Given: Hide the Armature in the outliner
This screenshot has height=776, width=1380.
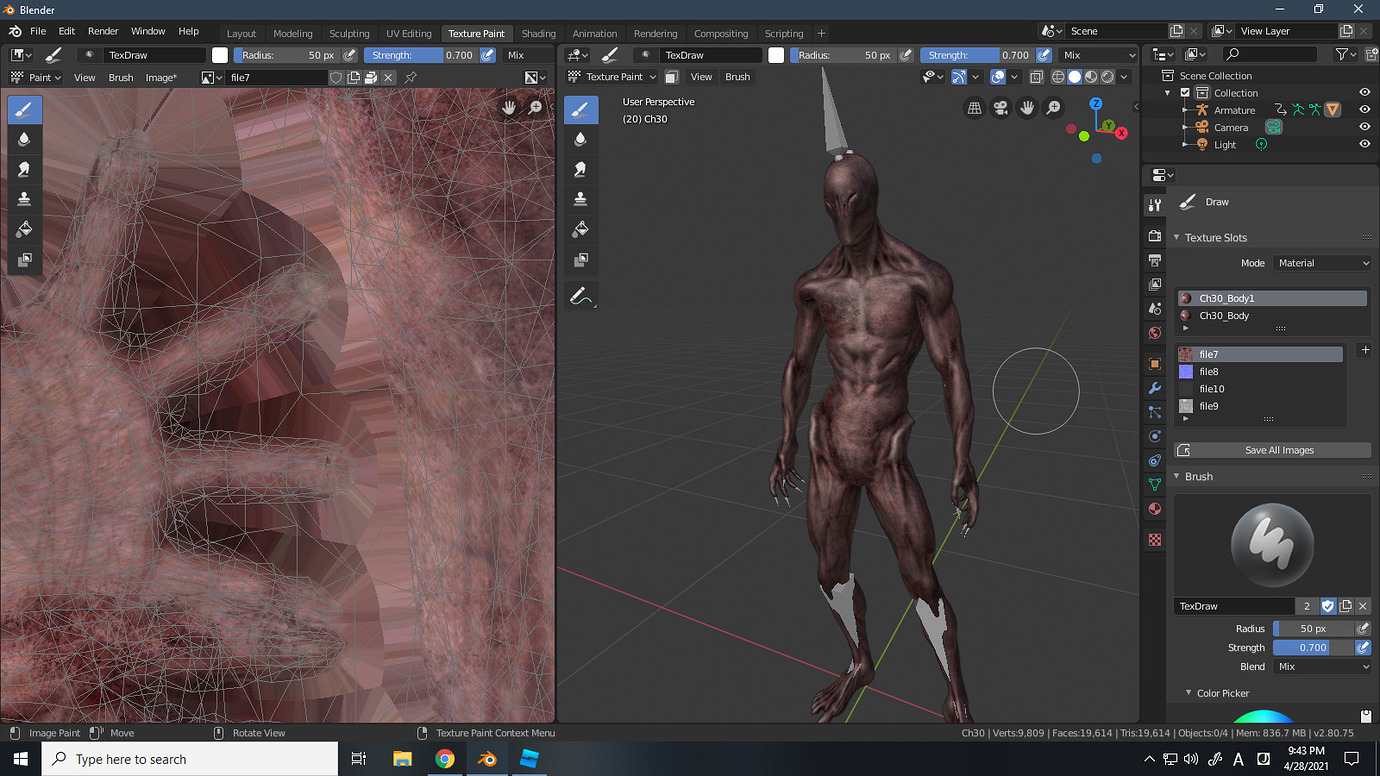Looking at the screenshot, I should point(1364,110).
